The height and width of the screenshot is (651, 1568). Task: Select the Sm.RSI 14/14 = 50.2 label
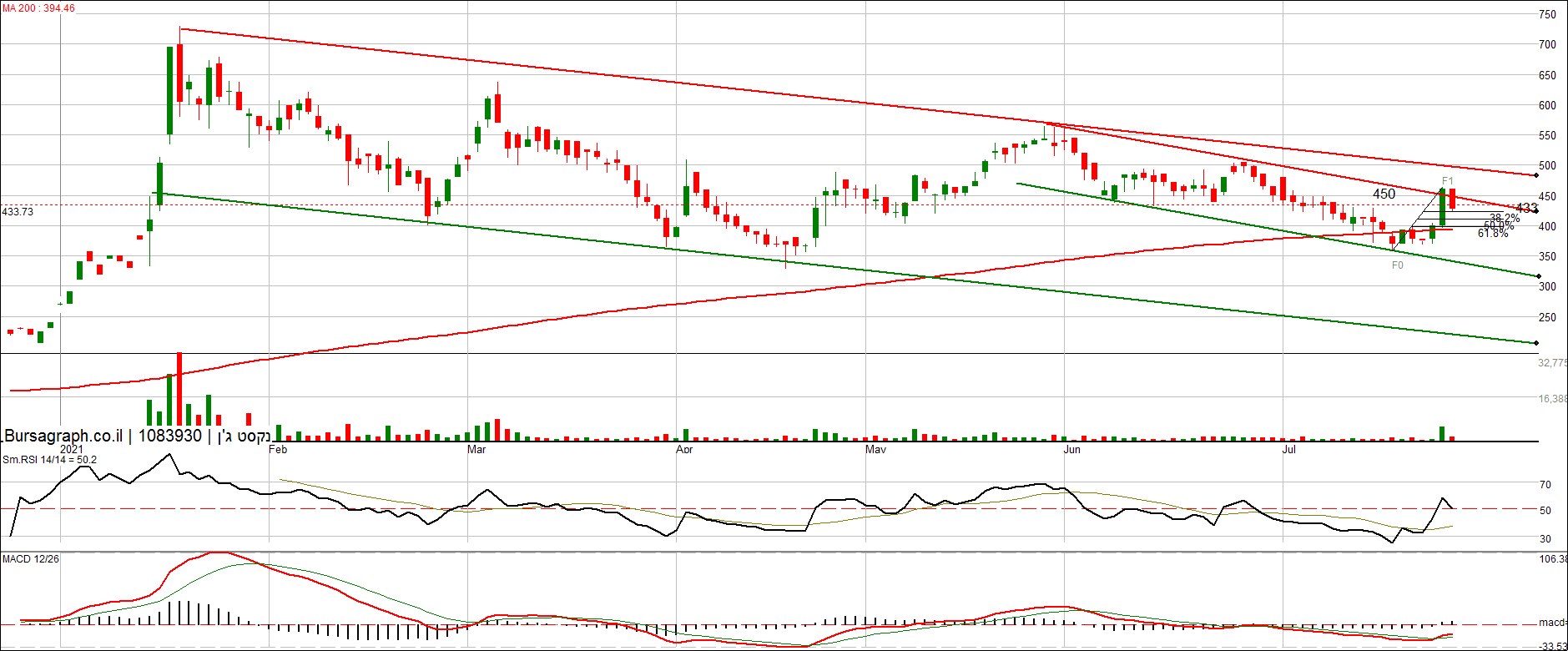tap(49, 460)
